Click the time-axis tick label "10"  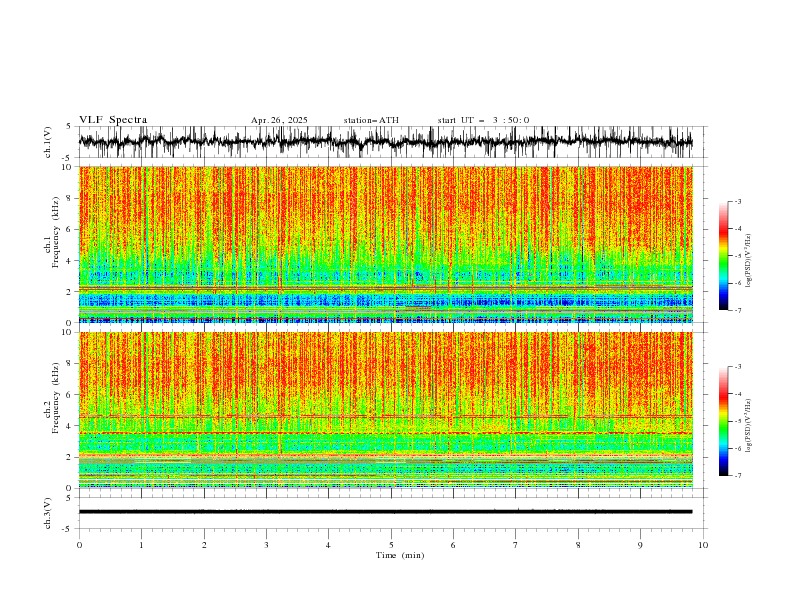[703, 545]
